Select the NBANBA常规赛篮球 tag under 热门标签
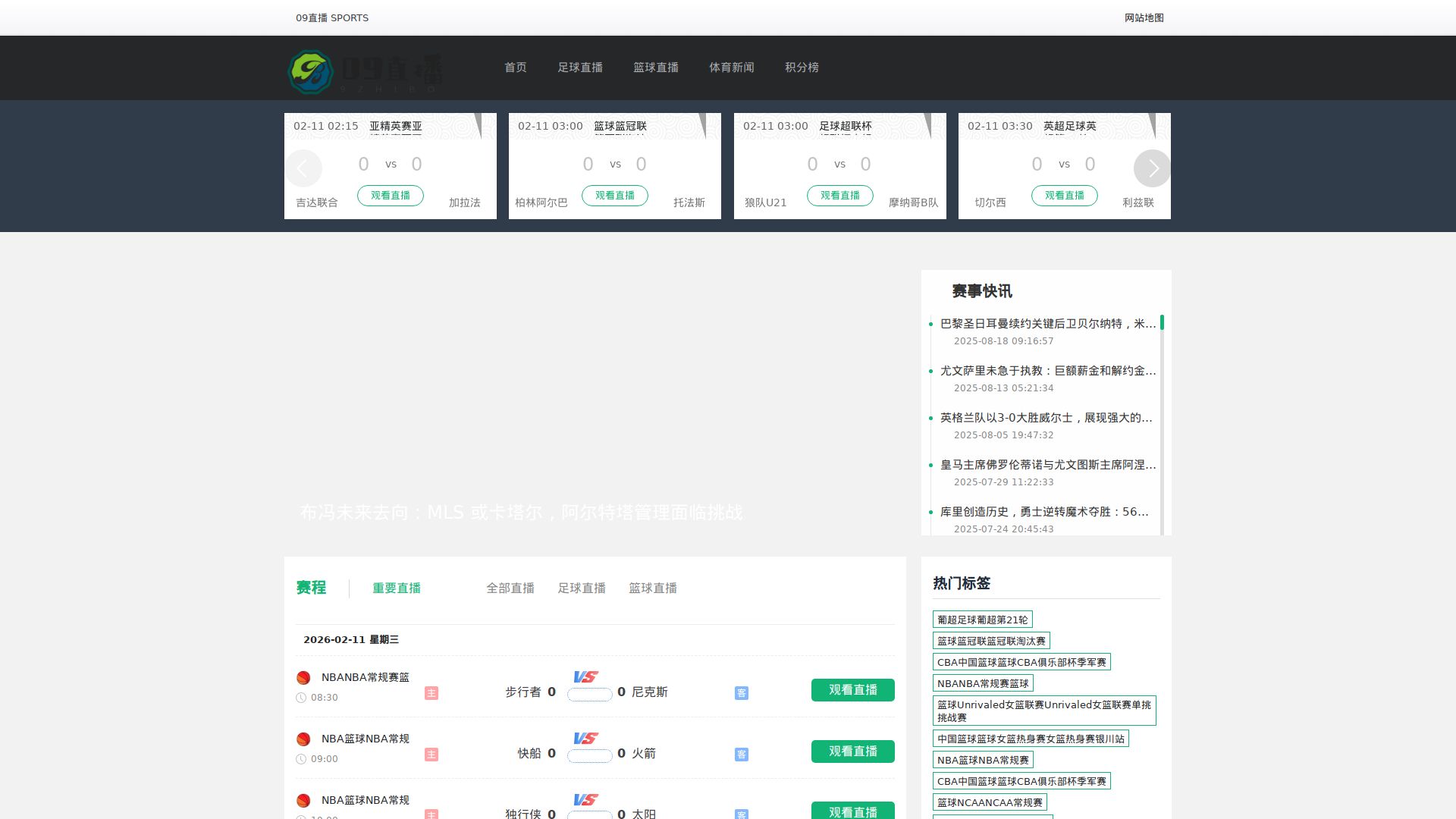 (984, 683)
